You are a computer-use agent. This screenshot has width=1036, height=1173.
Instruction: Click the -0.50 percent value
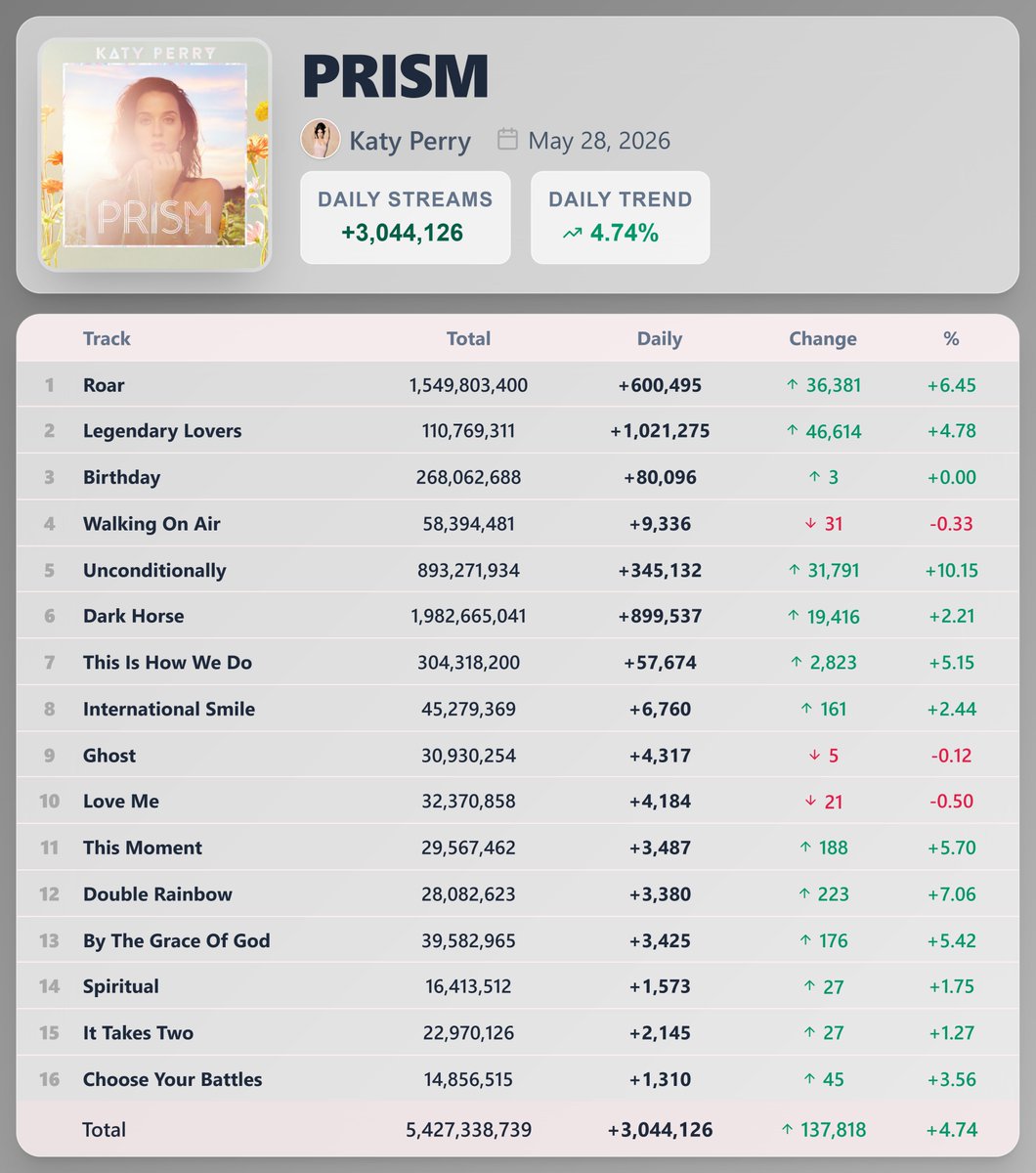(x=951, y=802)
